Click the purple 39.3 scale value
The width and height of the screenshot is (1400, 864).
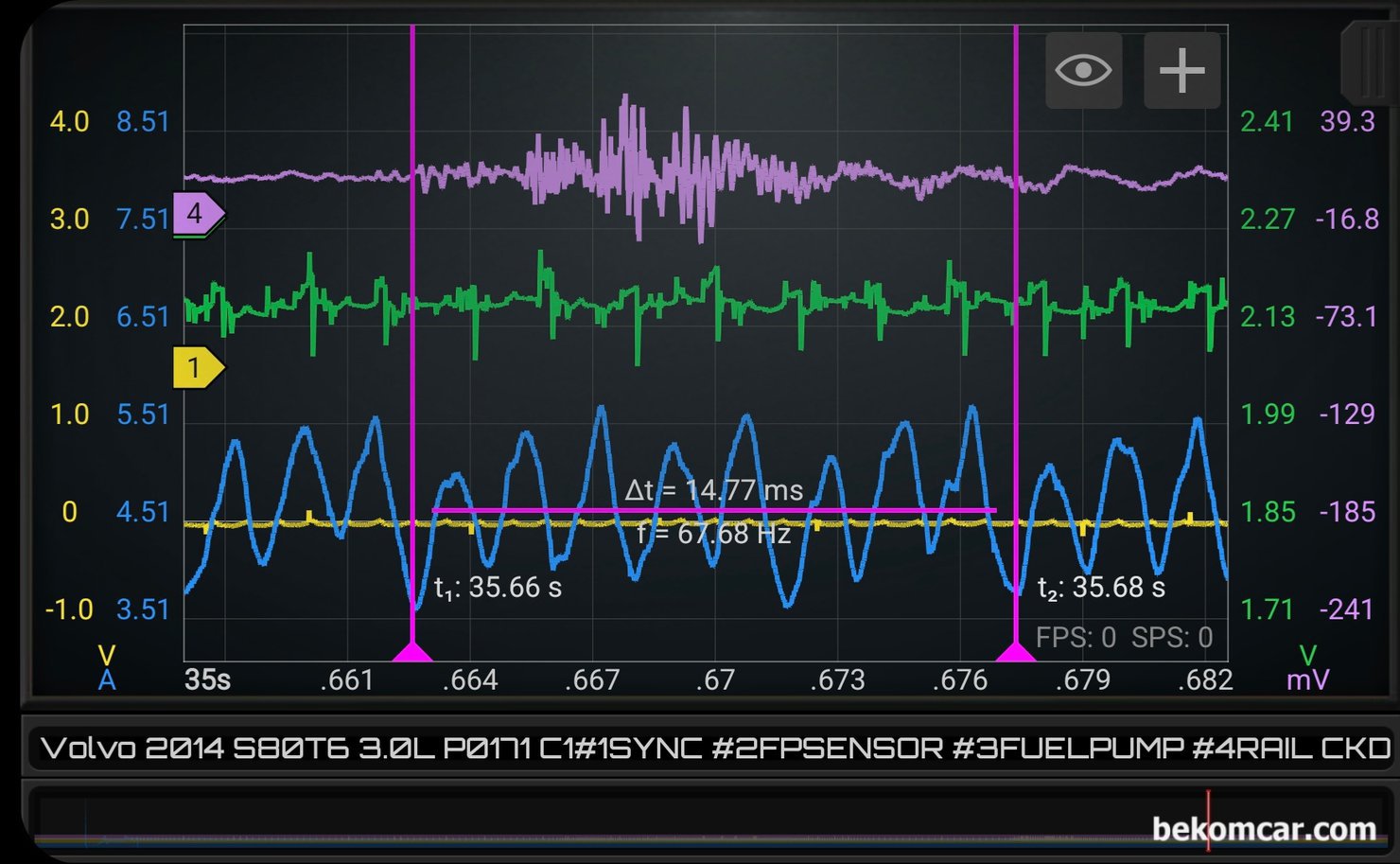(1347, 121)
